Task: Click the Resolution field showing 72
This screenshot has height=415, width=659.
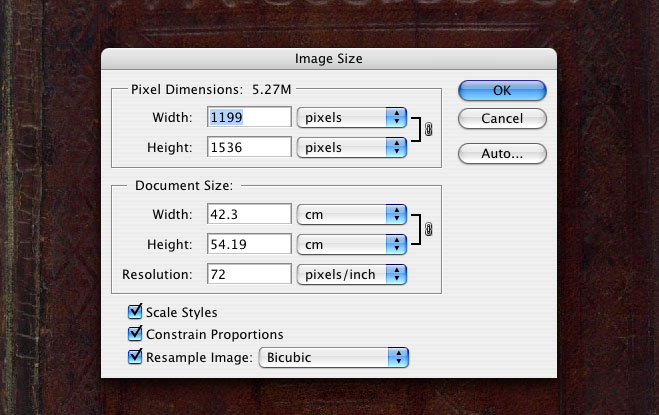Action: (x=249, y=274)
